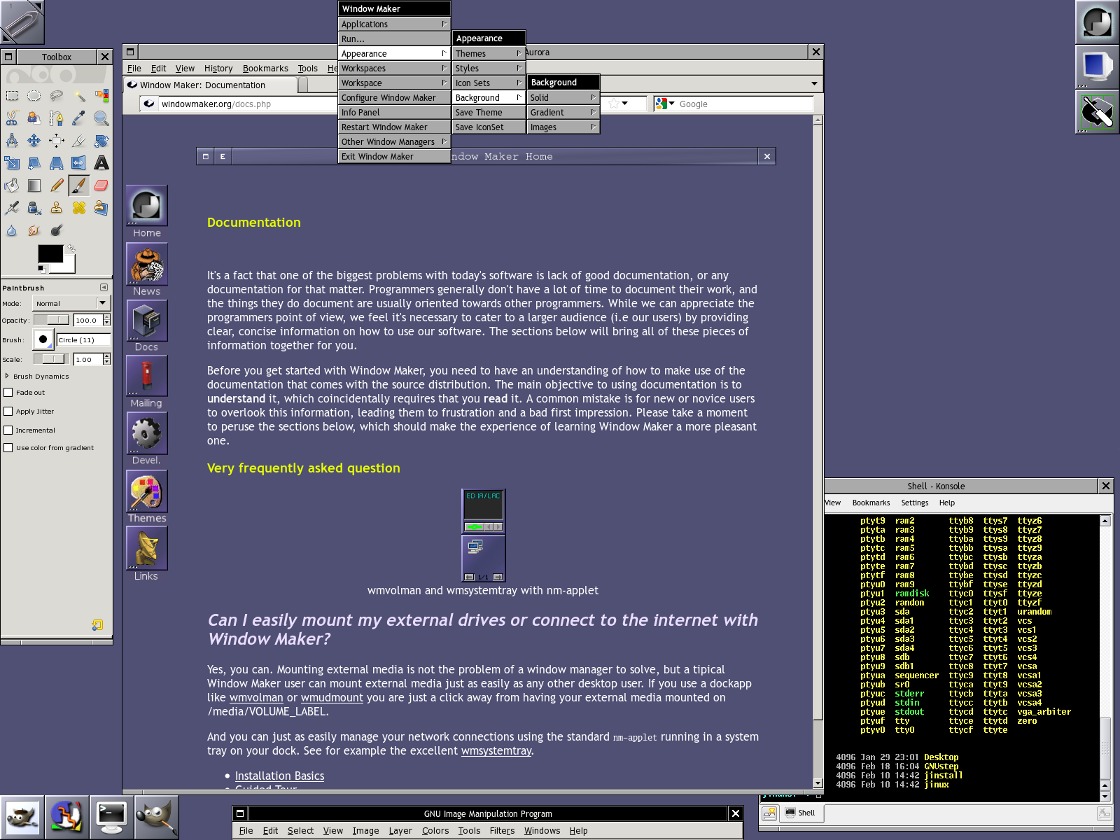
Task: Select the Move tool
Action: 34,141
